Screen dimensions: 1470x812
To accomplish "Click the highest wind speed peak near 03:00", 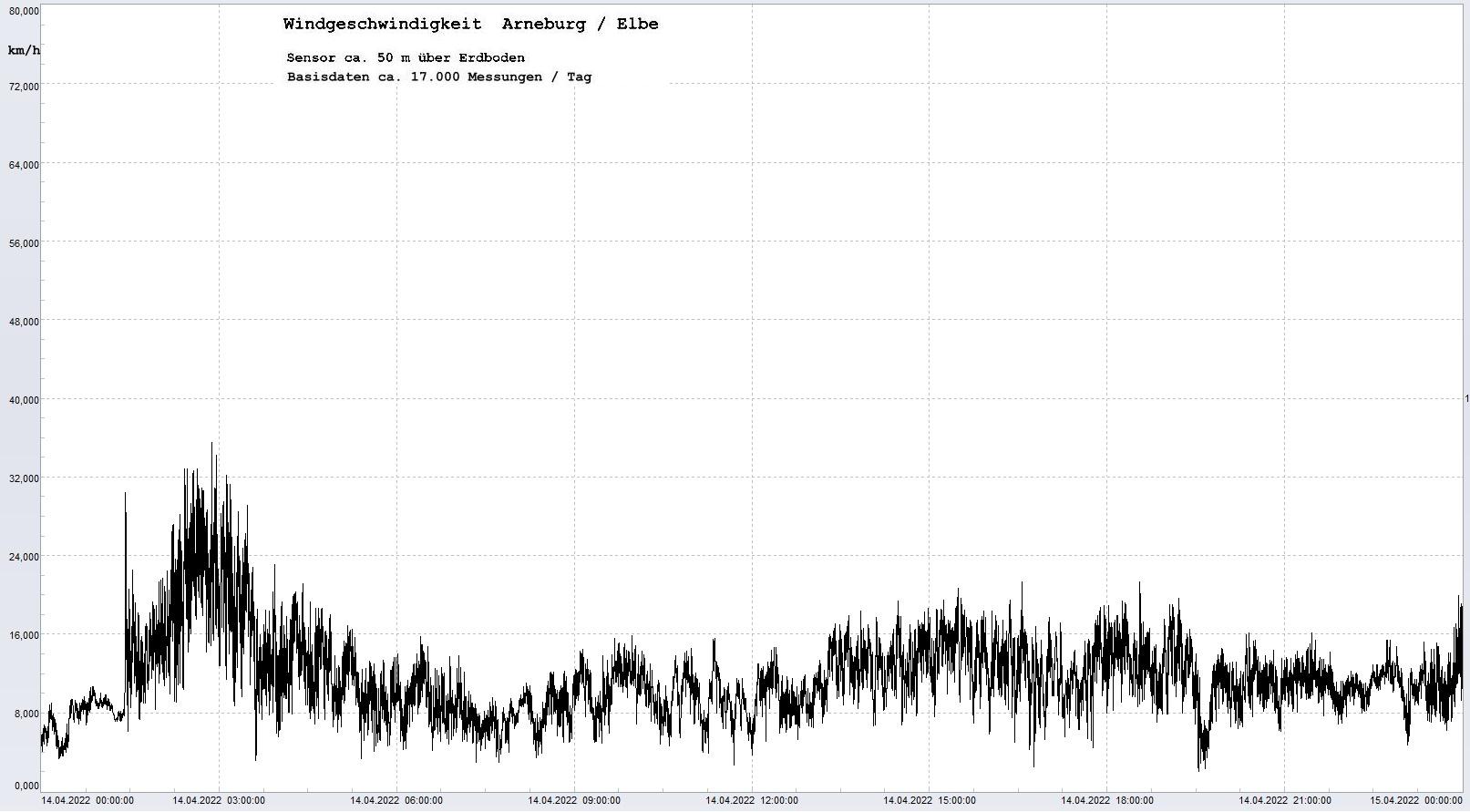I will coord(212,445).
